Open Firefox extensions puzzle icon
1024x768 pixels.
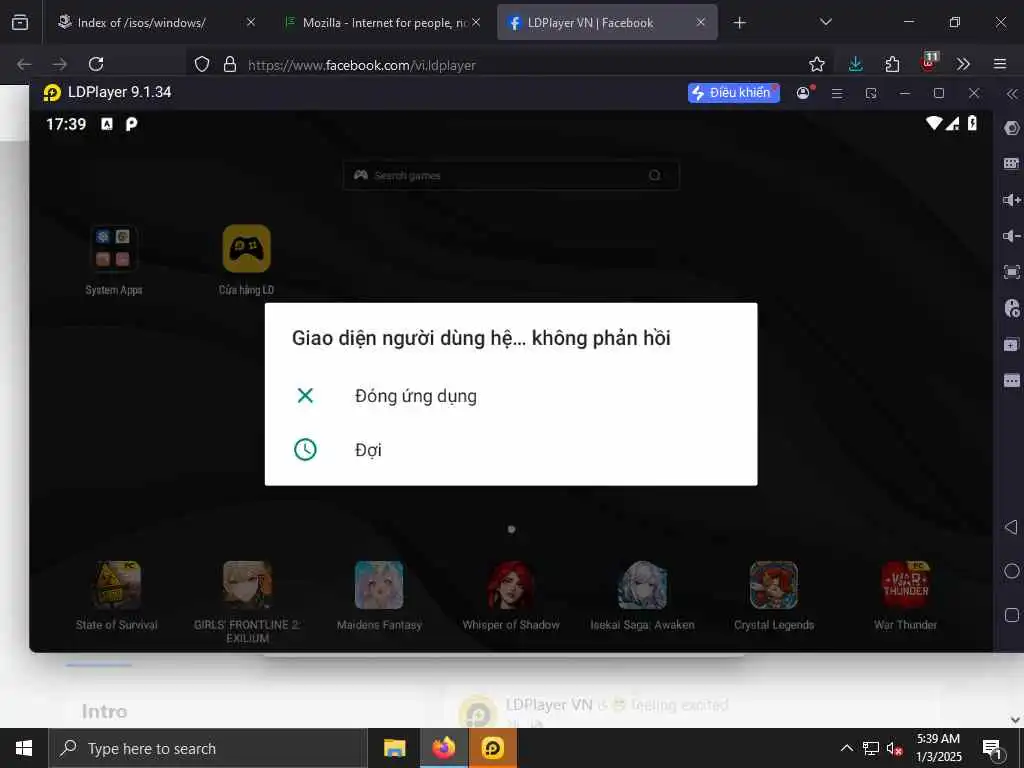click(x=892, y=64)
